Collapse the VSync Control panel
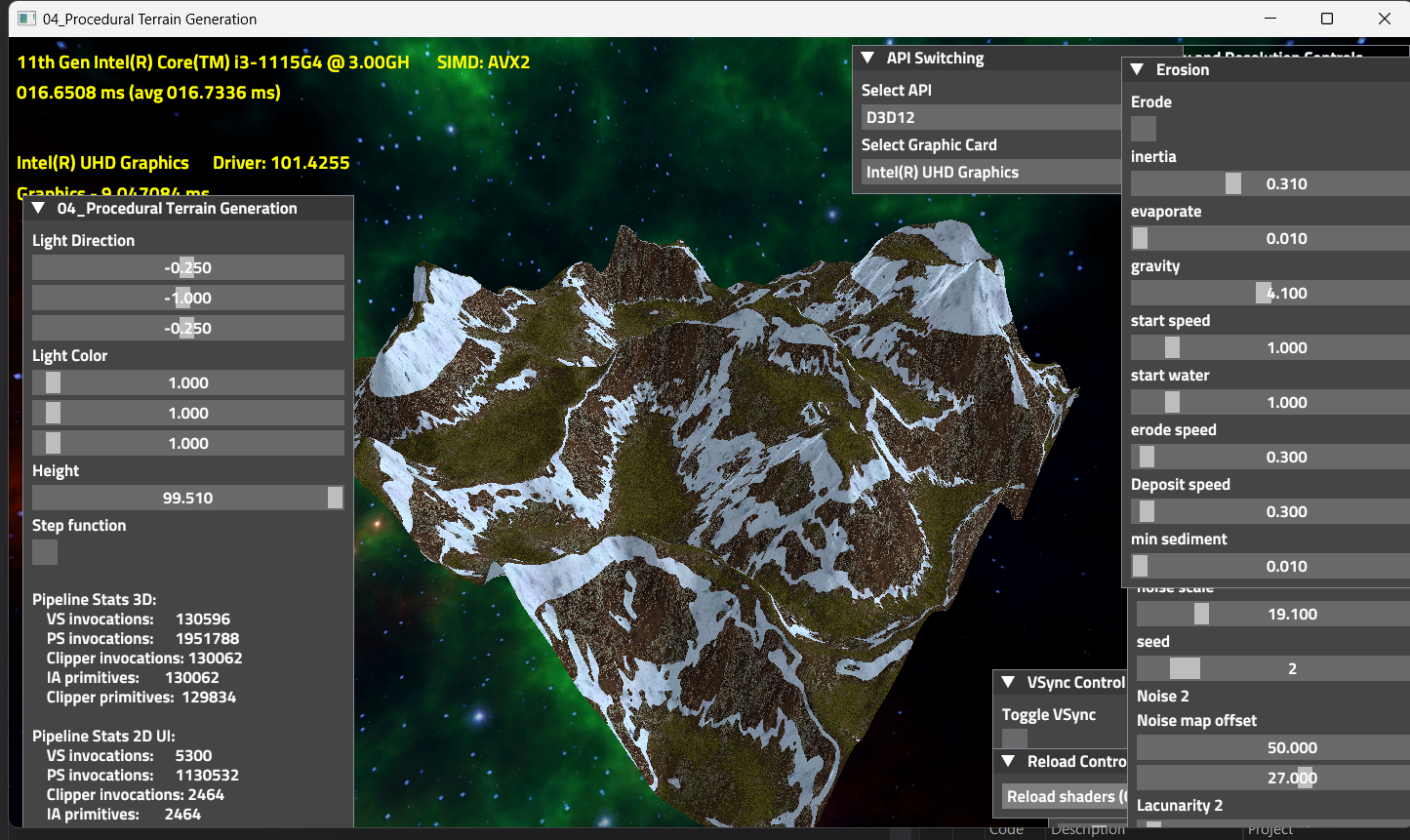 pyautogui.click(x=1008, y=683)
